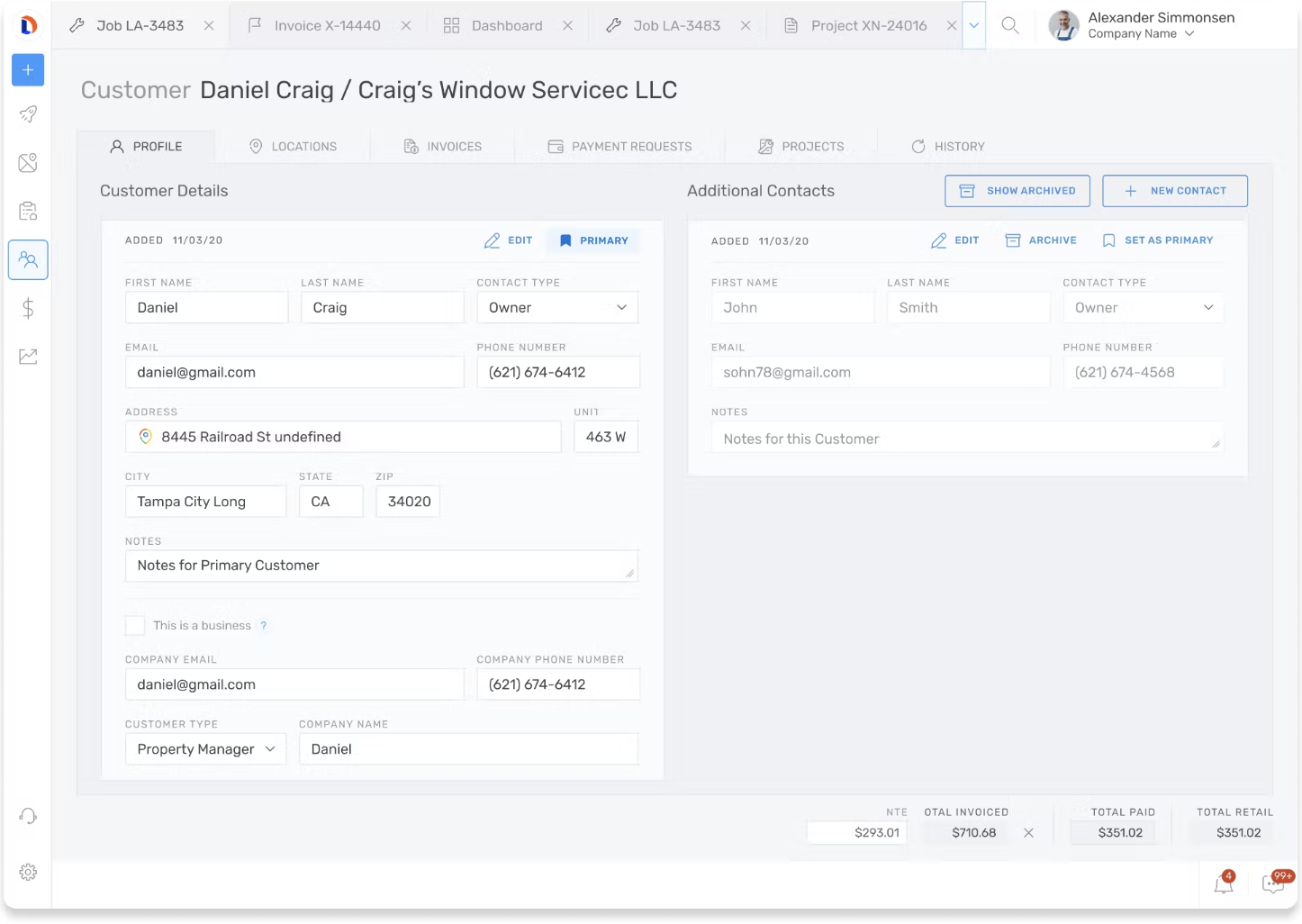Open Daniel's Contact Type Owner dropdown
Image resolution: width=1302 pixels, height=924 pixels.
(x=557, y=308)
